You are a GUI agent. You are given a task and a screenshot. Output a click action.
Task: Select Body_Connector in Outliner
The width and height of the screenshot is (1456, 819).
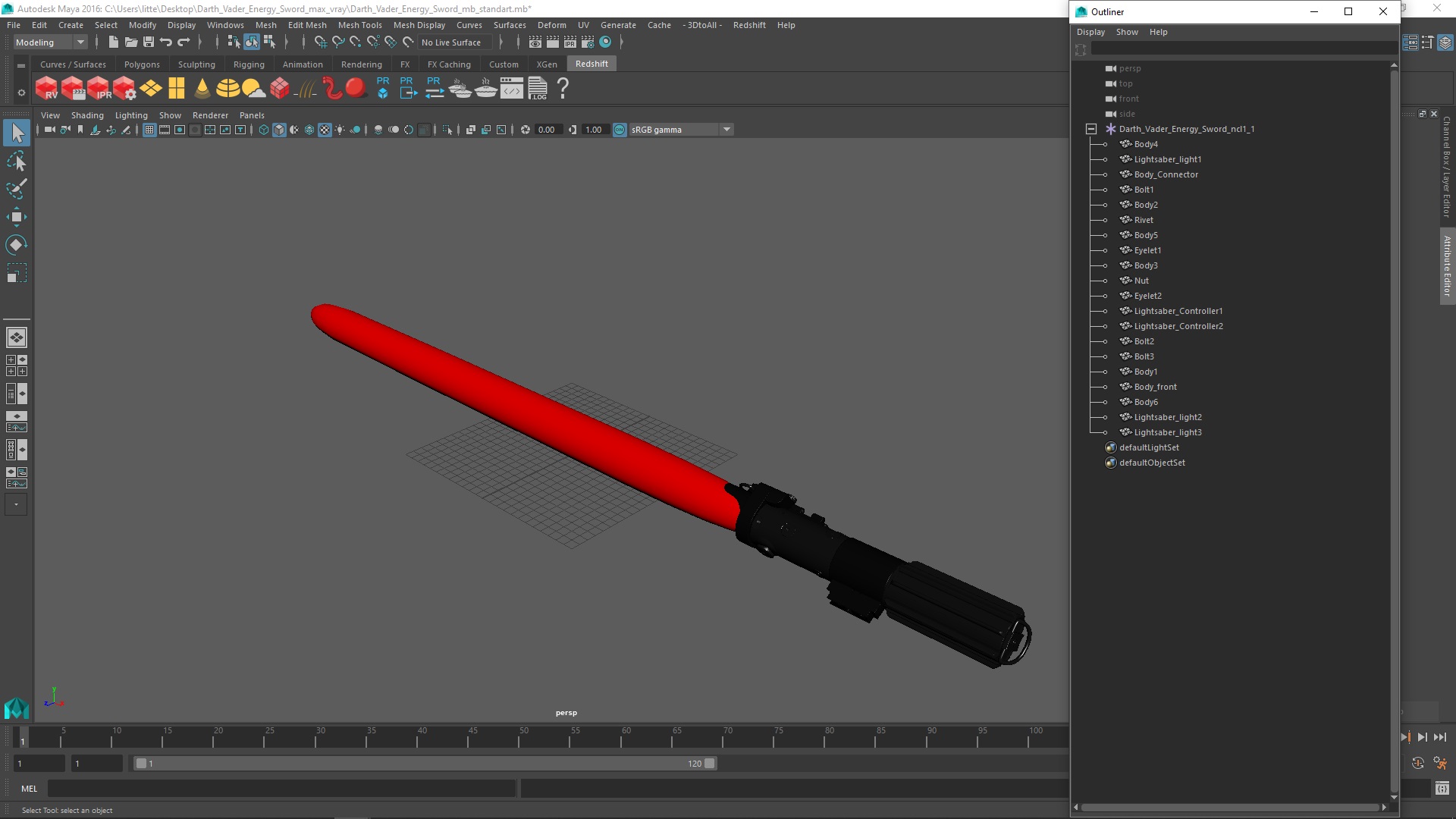coord(1166,174)
